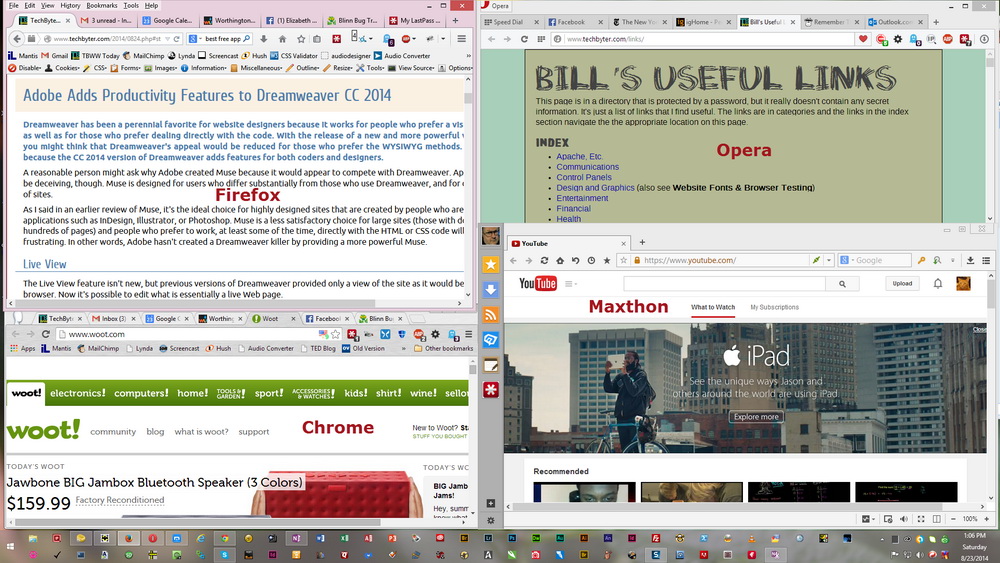1000x563 pixels.
Task: Open Maxthon sidebar settings gear
Action: pyautogui.click(x=490, y=520)
